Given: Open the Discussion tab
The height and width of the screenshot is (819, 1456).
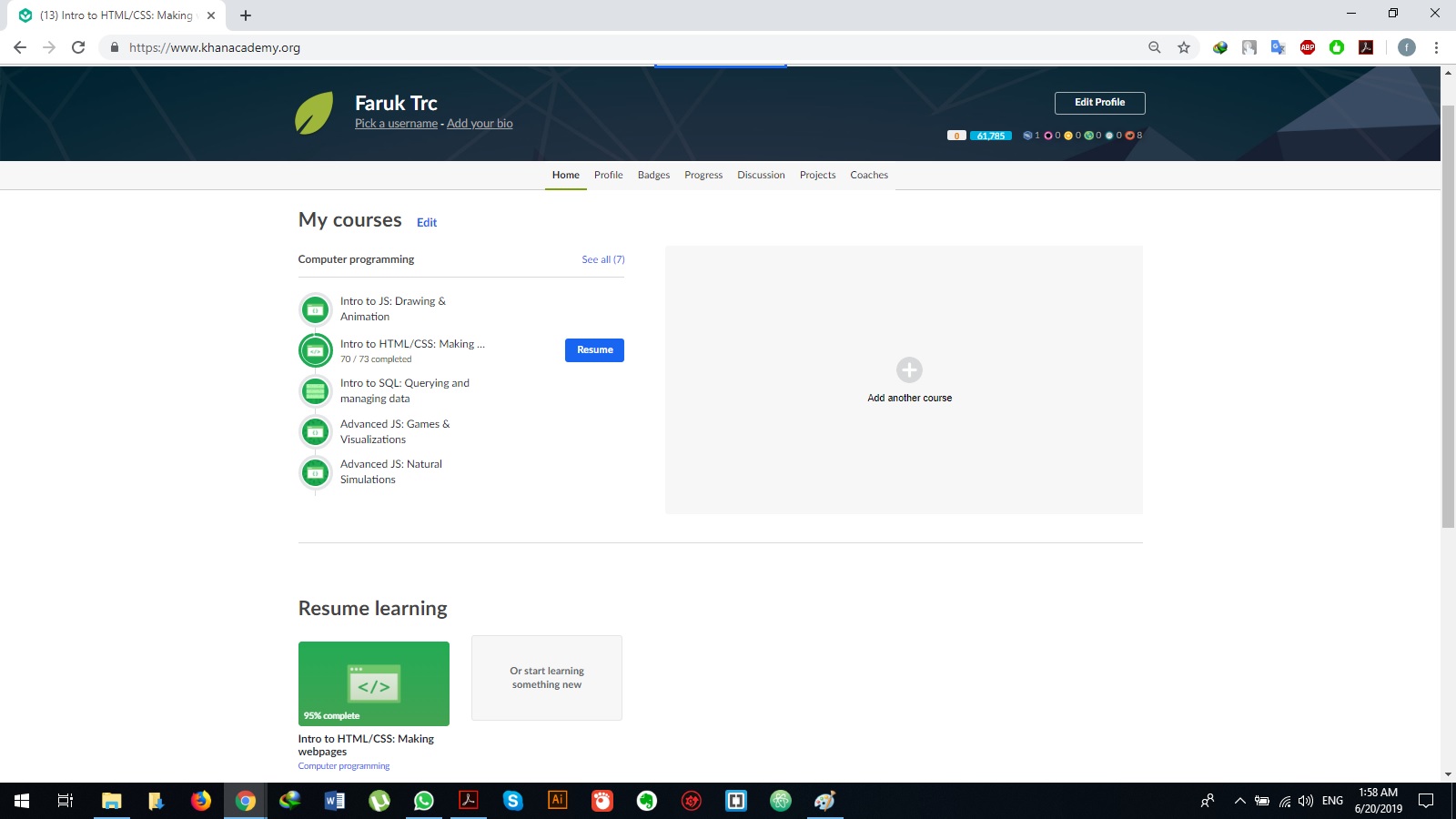Looking at the screenshot, I should 761,175.
